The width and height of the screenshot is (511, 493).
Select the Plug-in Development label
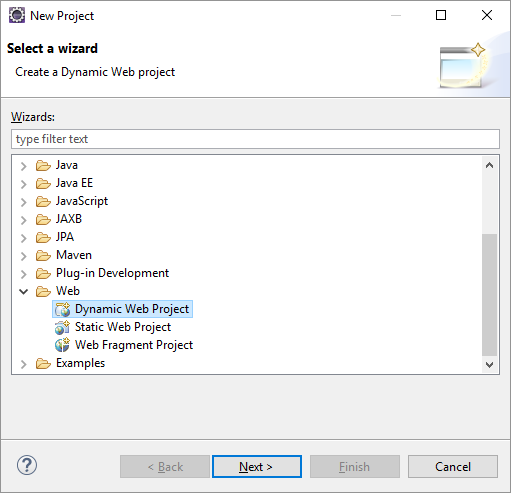click(113, 273)
